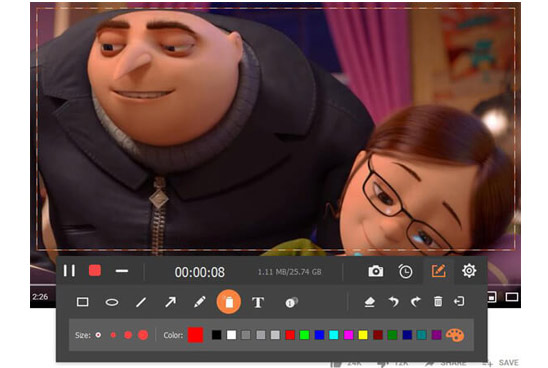This screenshot has width=548, height=368.
Task: Pick the small red color swatch
Action: coord(290,335)
